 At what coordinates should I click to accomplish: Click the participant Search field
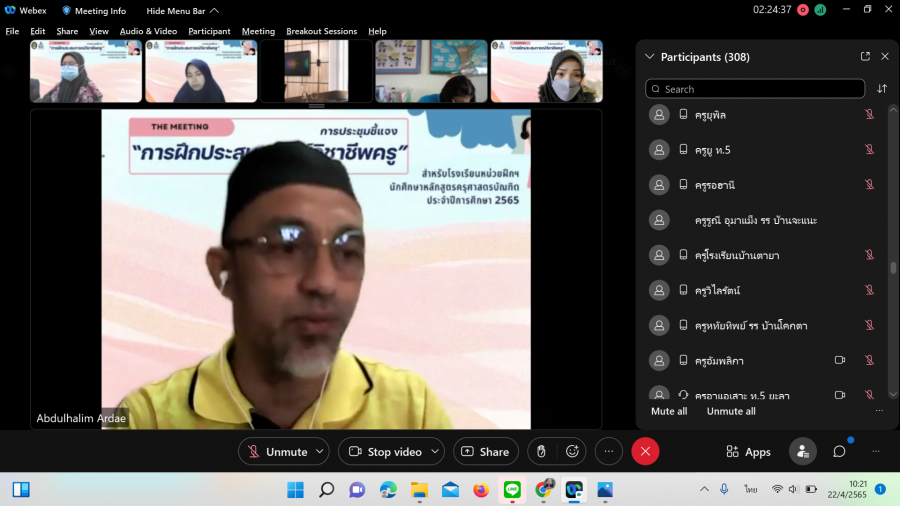pos(755,89)
